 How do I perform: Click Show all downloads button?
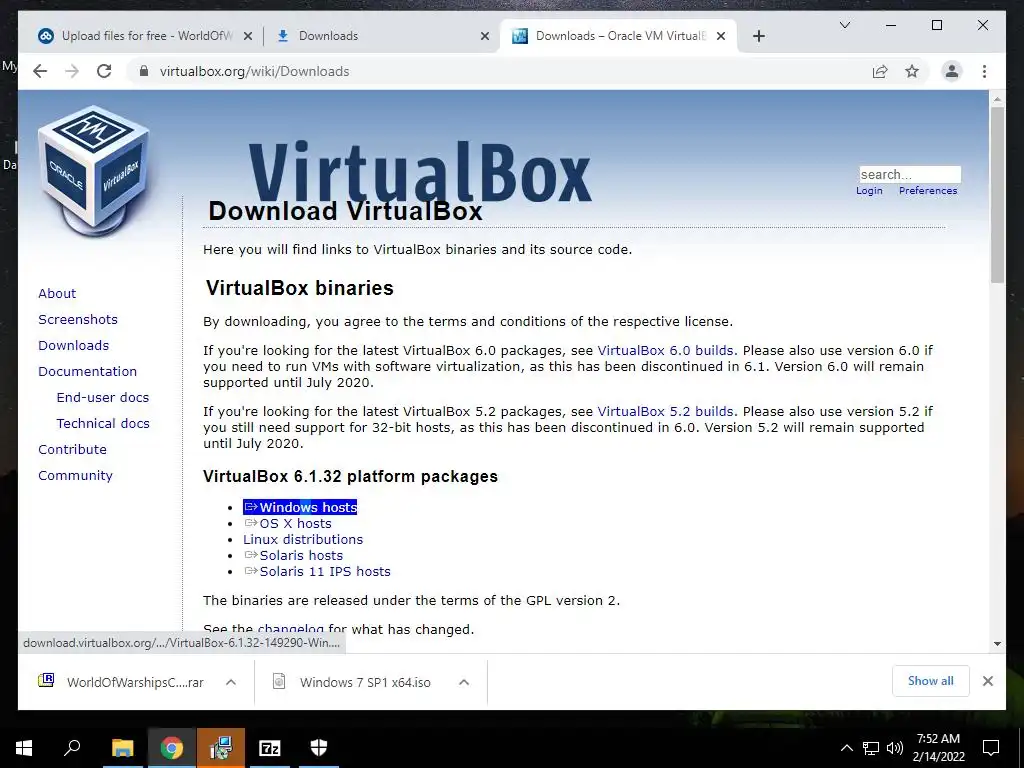[930, 681]
